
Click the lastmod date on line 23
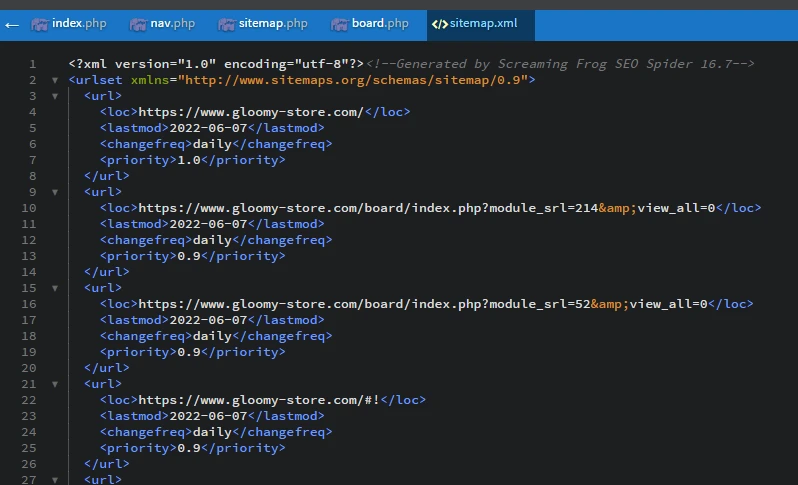pyautogui.click(x=208, y=416)
